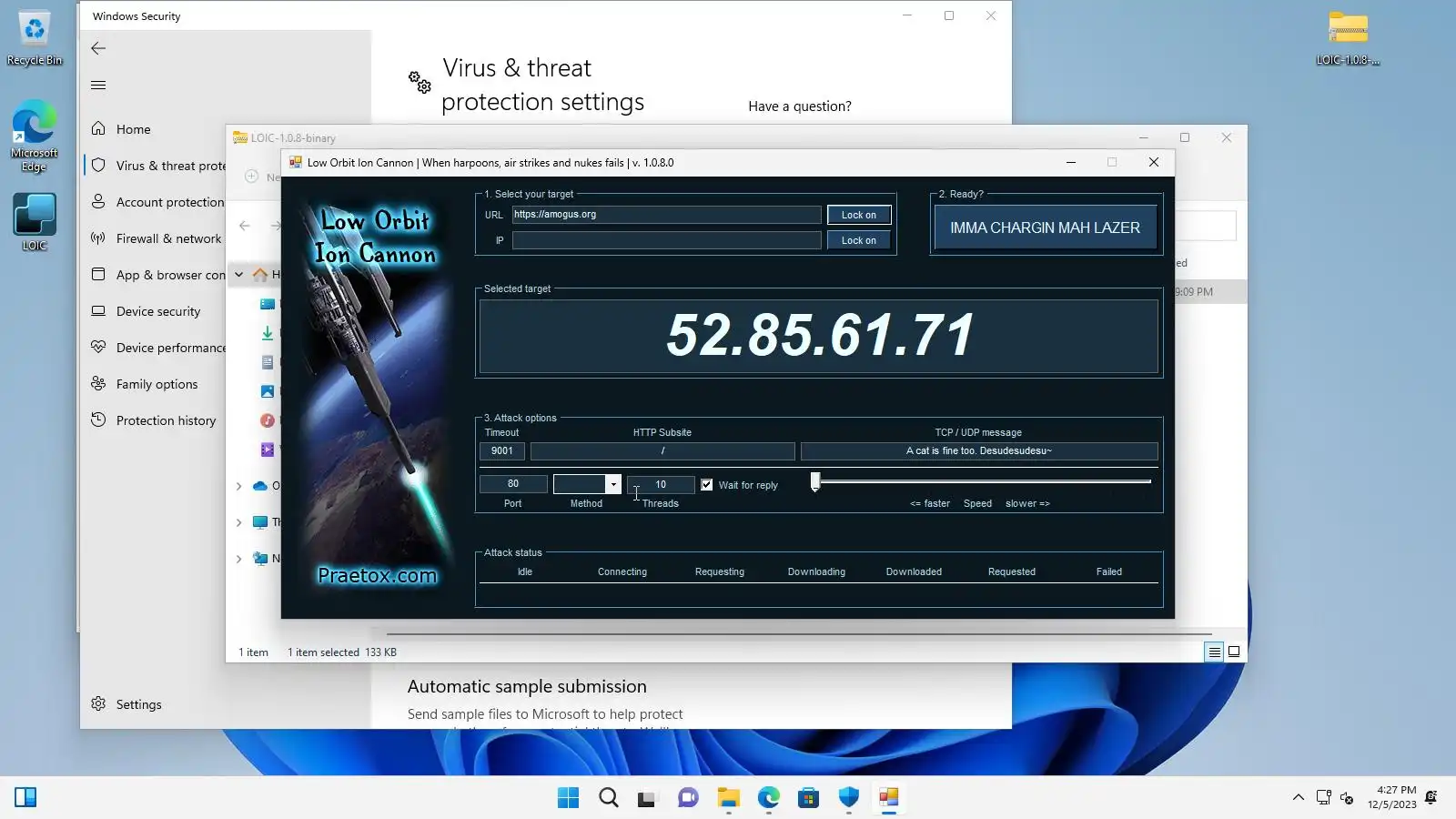Switch Explorer to details view
Screen dimensions: 1456x819
point(1214,652)
